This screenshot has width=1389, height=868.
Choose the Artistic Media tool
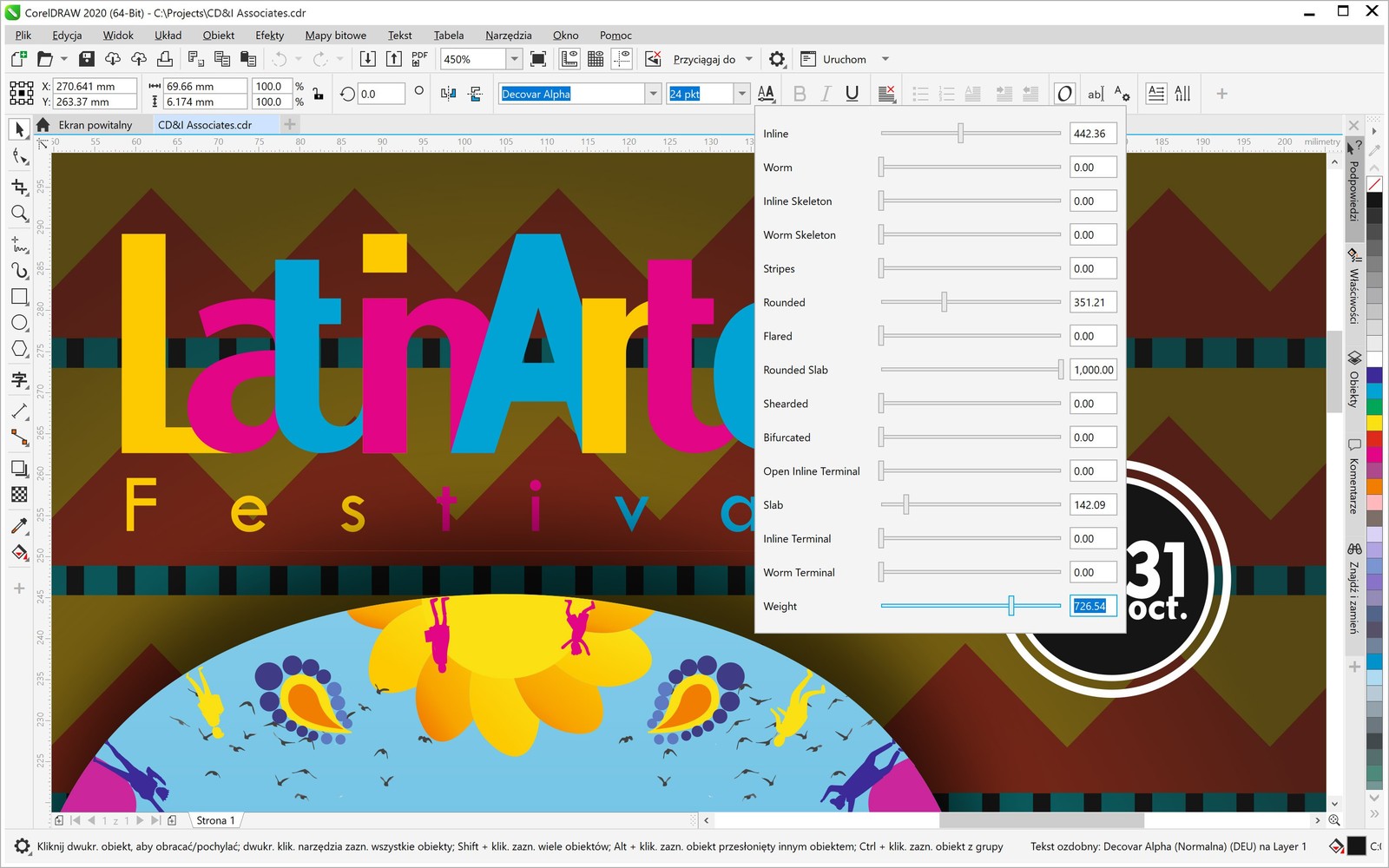[19, 270]
